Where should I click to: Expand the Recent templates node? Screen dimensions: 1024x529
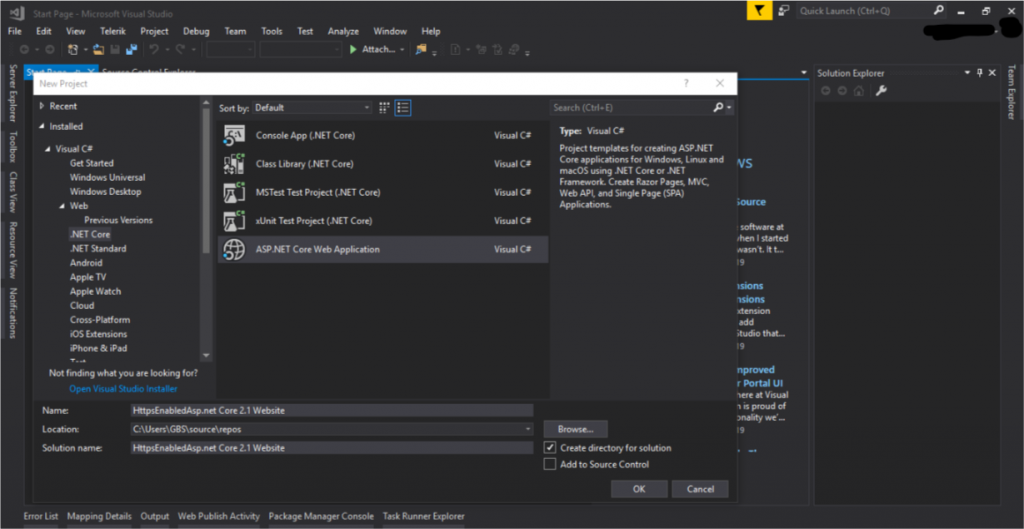tap(42, 106)
